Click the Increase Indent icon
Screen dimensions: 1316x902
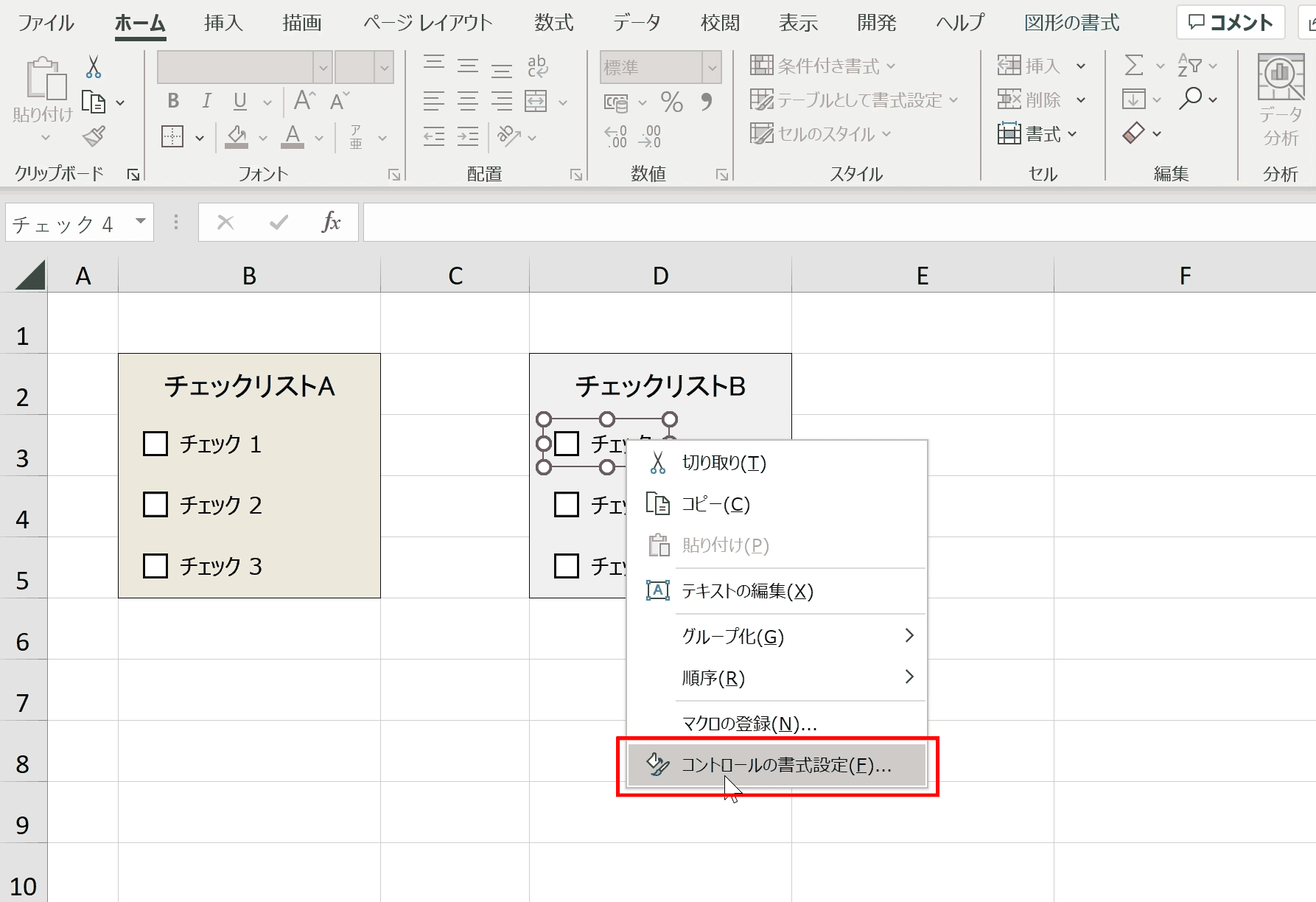point(468,136)
